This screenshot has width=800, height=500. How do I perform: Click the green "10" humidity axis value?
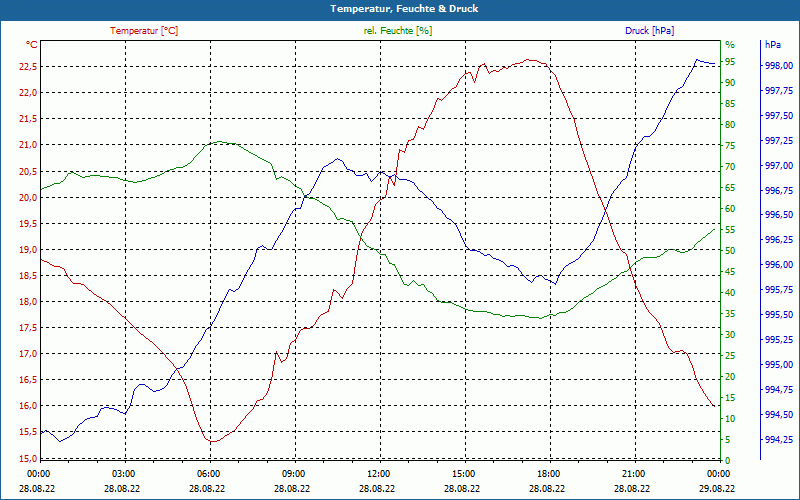pos(730,419)
